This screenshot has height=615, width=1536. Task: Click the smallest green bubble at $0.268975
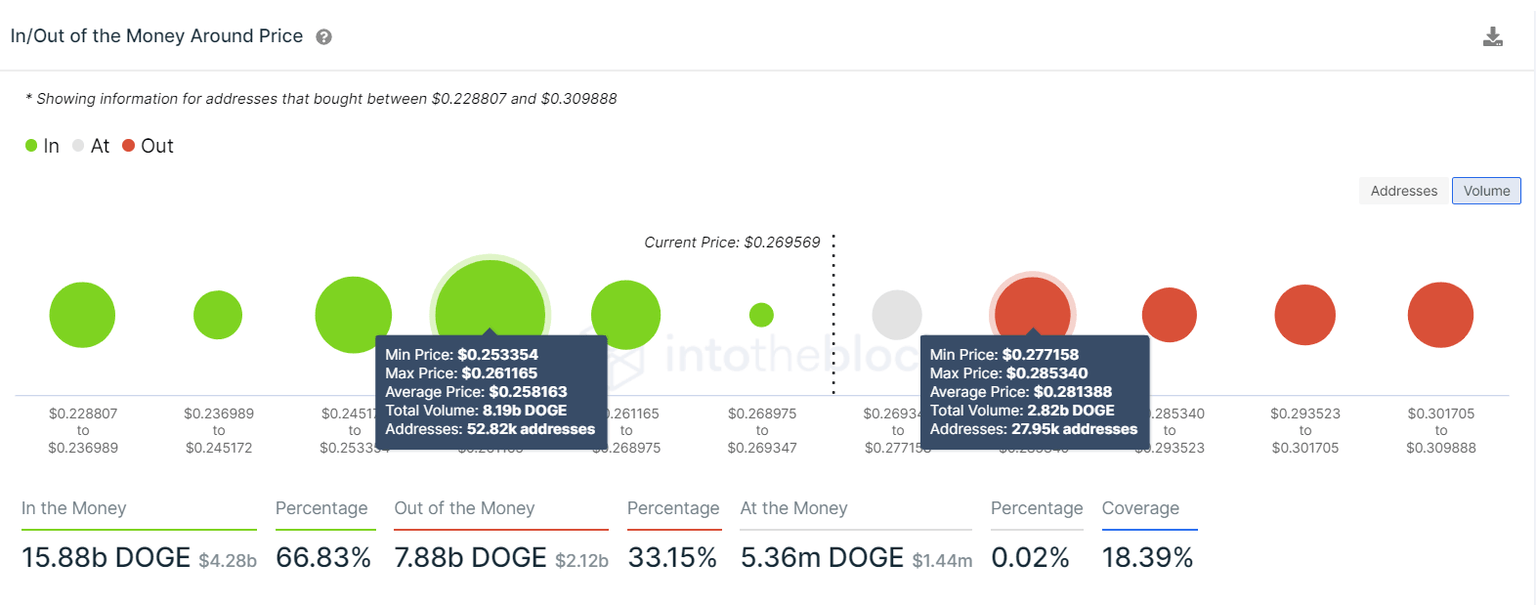762,313
